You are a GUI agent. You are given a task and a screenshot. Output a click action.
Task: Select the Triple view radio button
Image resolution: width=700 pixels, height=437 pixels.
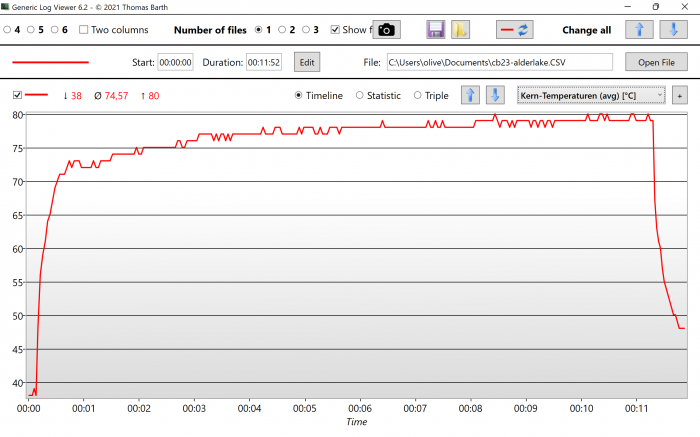click(x=418, y=96)
